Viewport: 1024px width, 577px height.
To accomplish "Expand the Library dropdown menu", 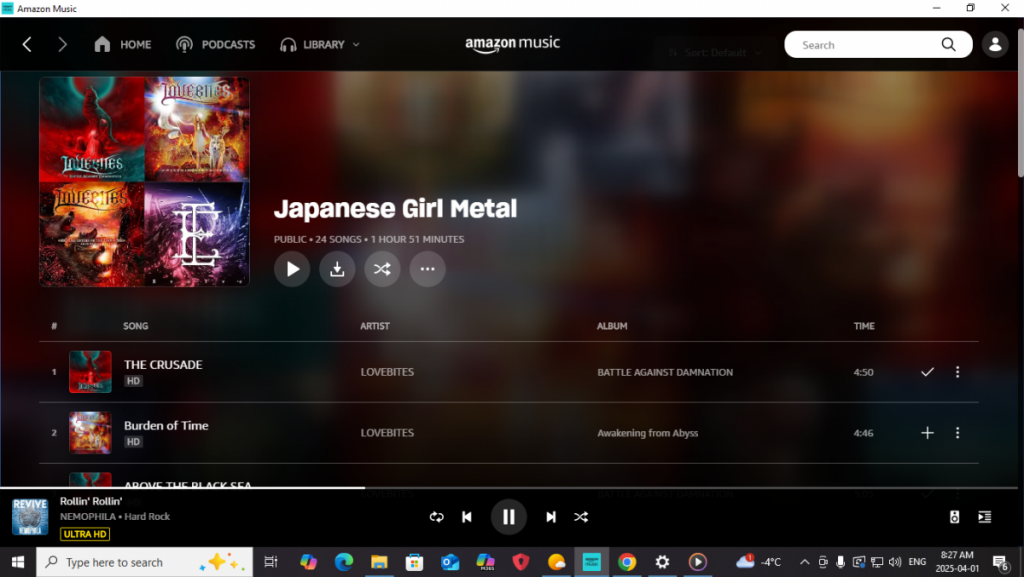I will 320,44.
